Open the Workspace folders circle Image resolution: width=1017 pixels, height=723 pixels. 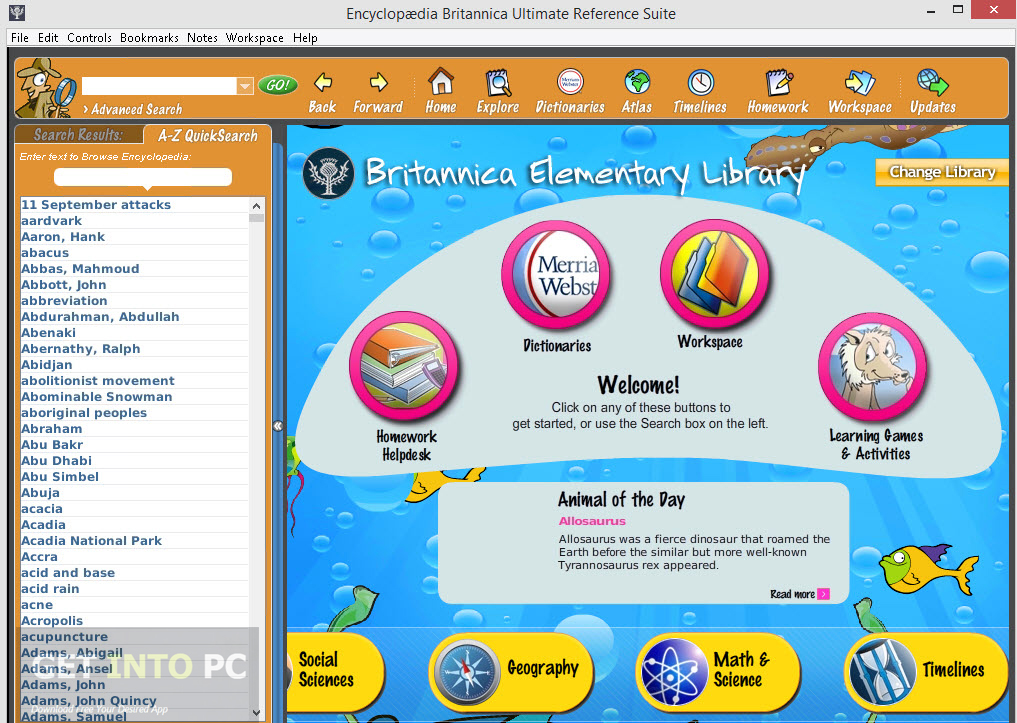[x=715, y=273]
